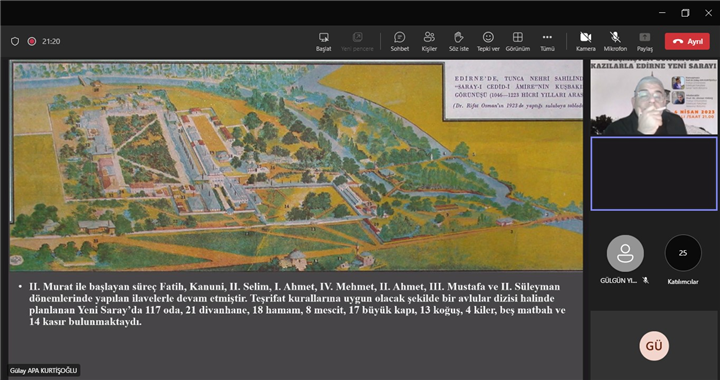
Task: Select the empty highlighted participant tile
Action: click(654, 173)
